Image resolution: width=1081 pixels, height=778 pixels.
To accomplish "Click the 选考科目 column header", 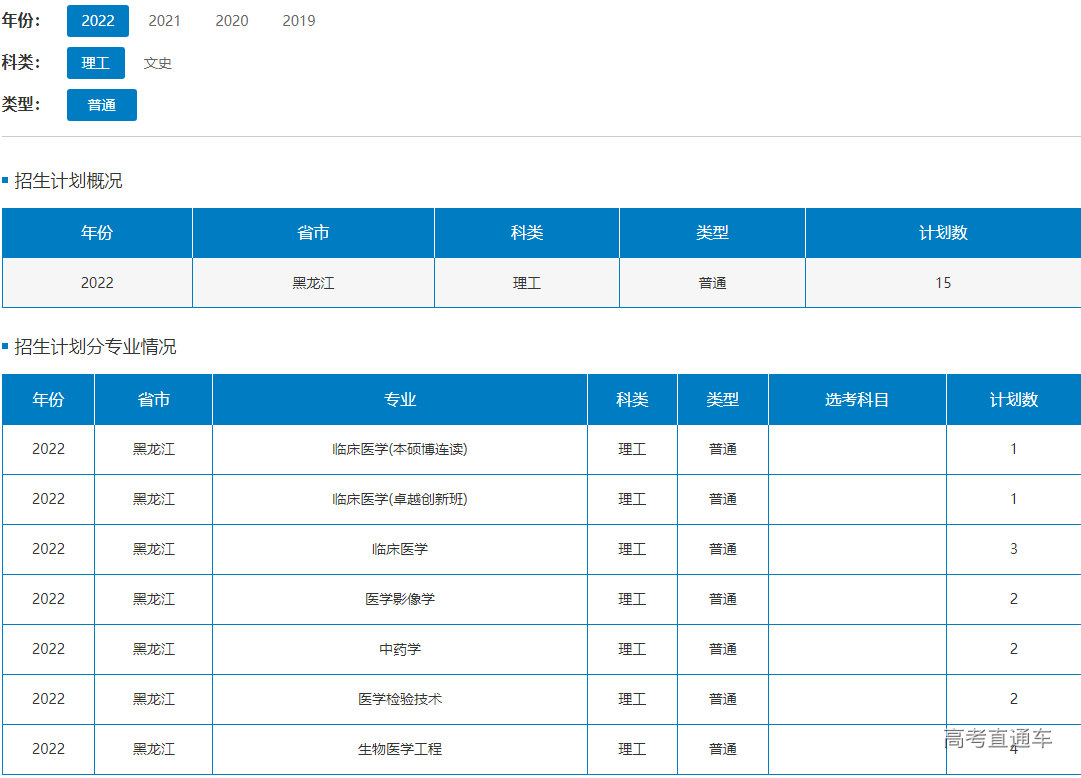I will [857, 400].
